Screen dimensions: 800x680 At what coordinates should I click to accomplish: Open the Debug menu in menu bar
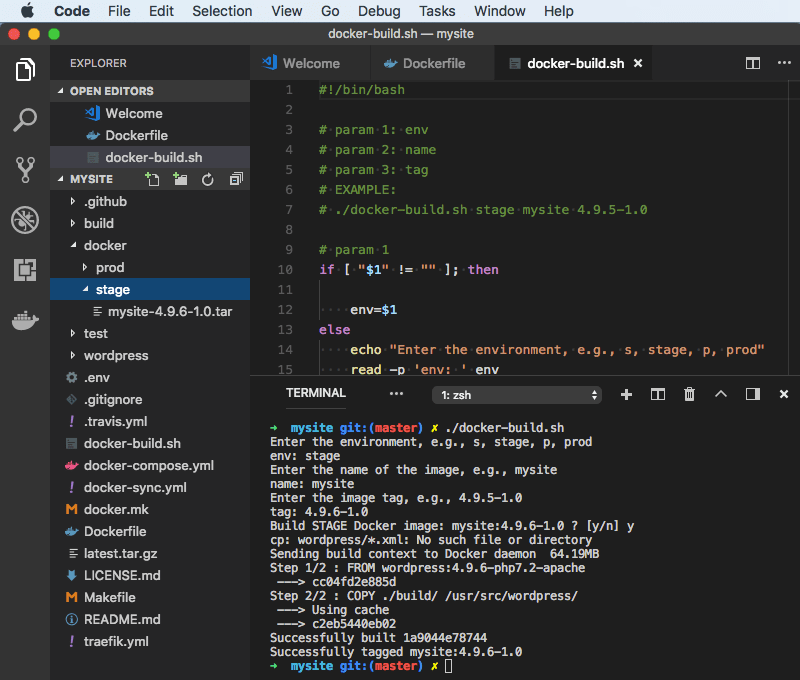pos(379,11)
